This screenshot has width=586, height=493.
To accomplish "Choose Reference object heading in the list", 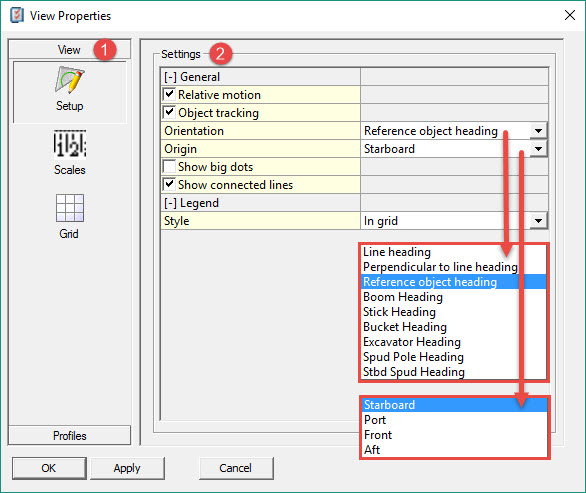I will 453,282.
